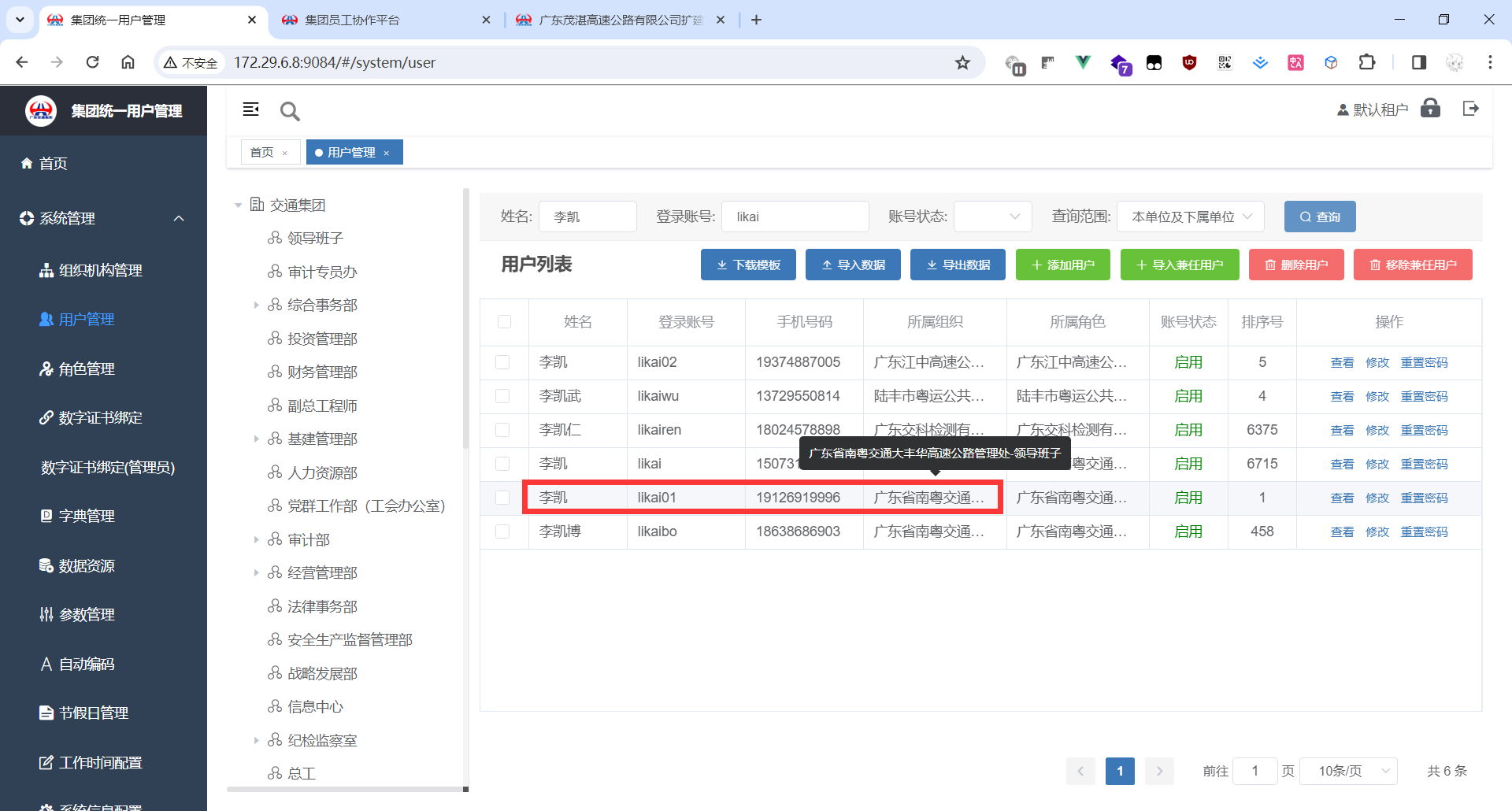Open 角色管理 in the sidebar menu

pyautogui.click(x=87, y=368)
